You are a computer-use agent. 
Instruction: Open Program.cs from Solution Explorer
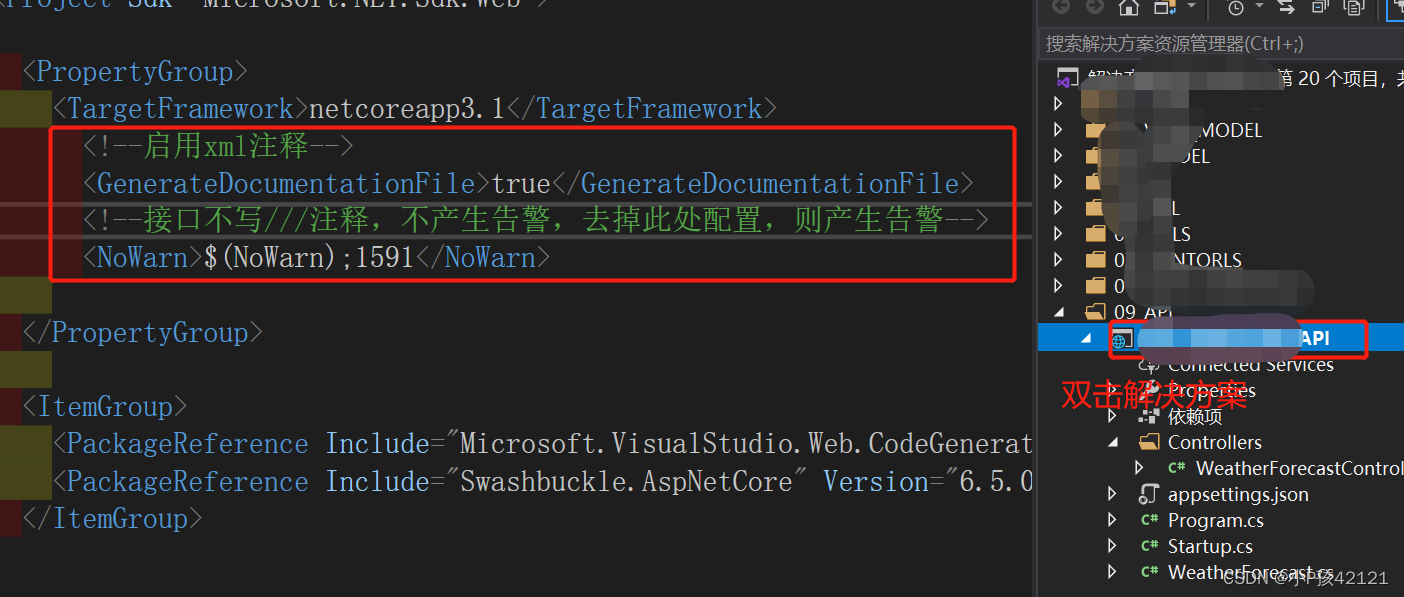pos(1215,519)
